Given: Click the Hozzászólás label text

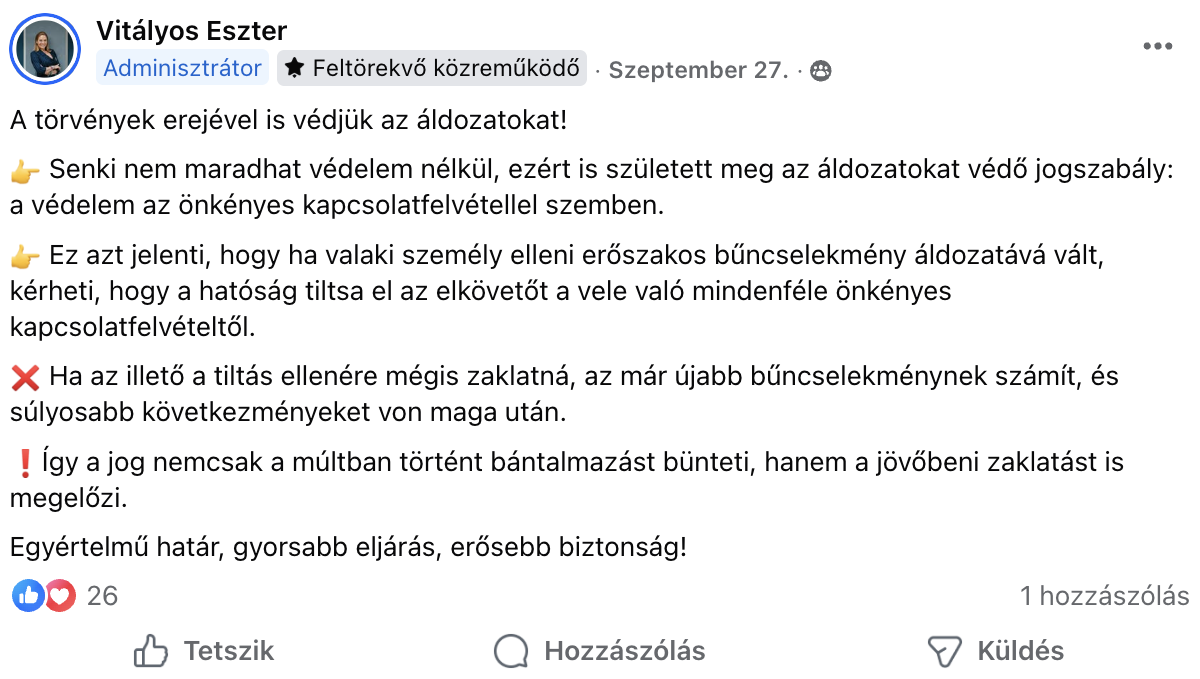Looking at the screenshot, I should tap(624, 651).
